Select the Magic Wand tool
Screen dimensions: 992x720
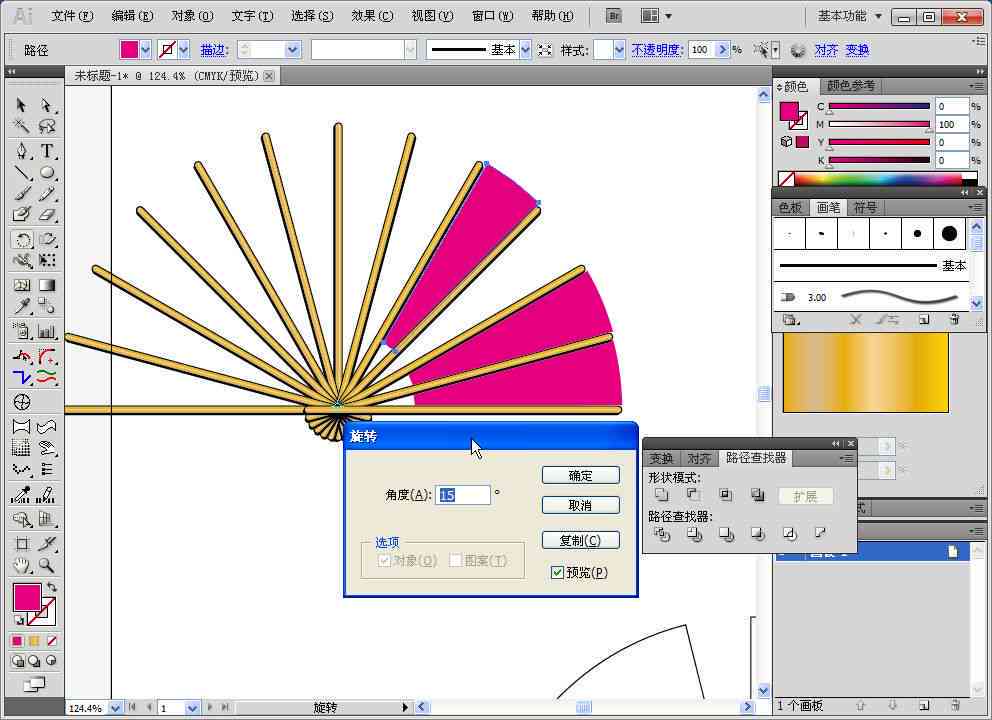(x=21, y=126)
